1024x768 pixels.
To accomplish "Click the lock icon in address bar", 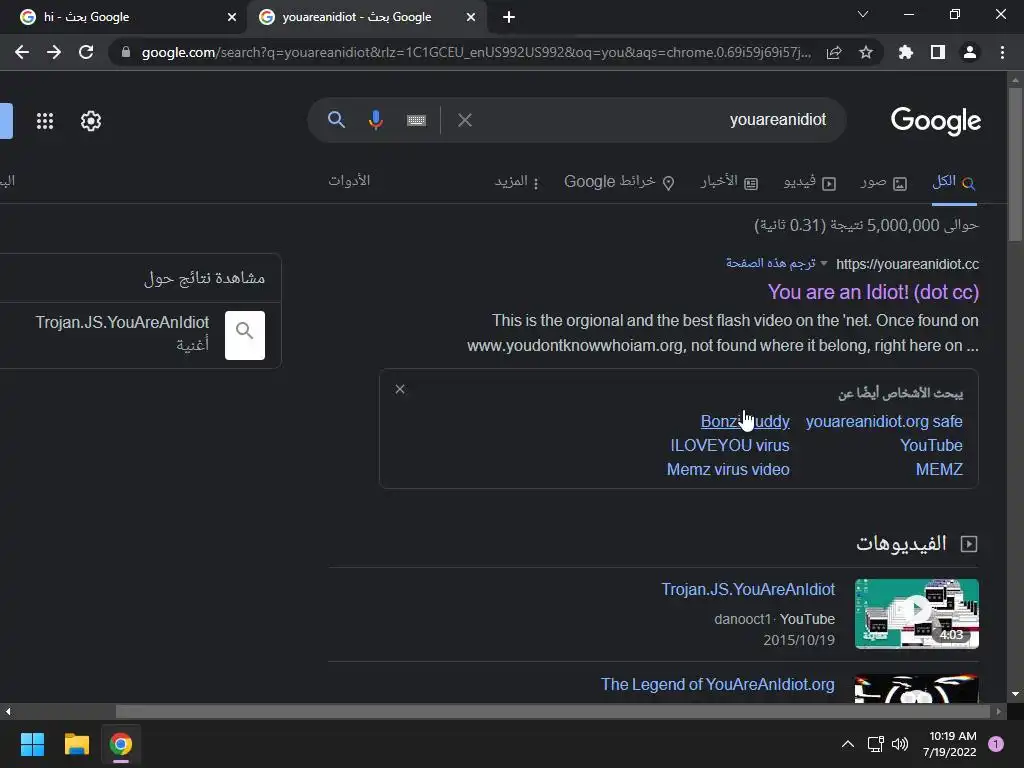I will [x=126, y=52].
